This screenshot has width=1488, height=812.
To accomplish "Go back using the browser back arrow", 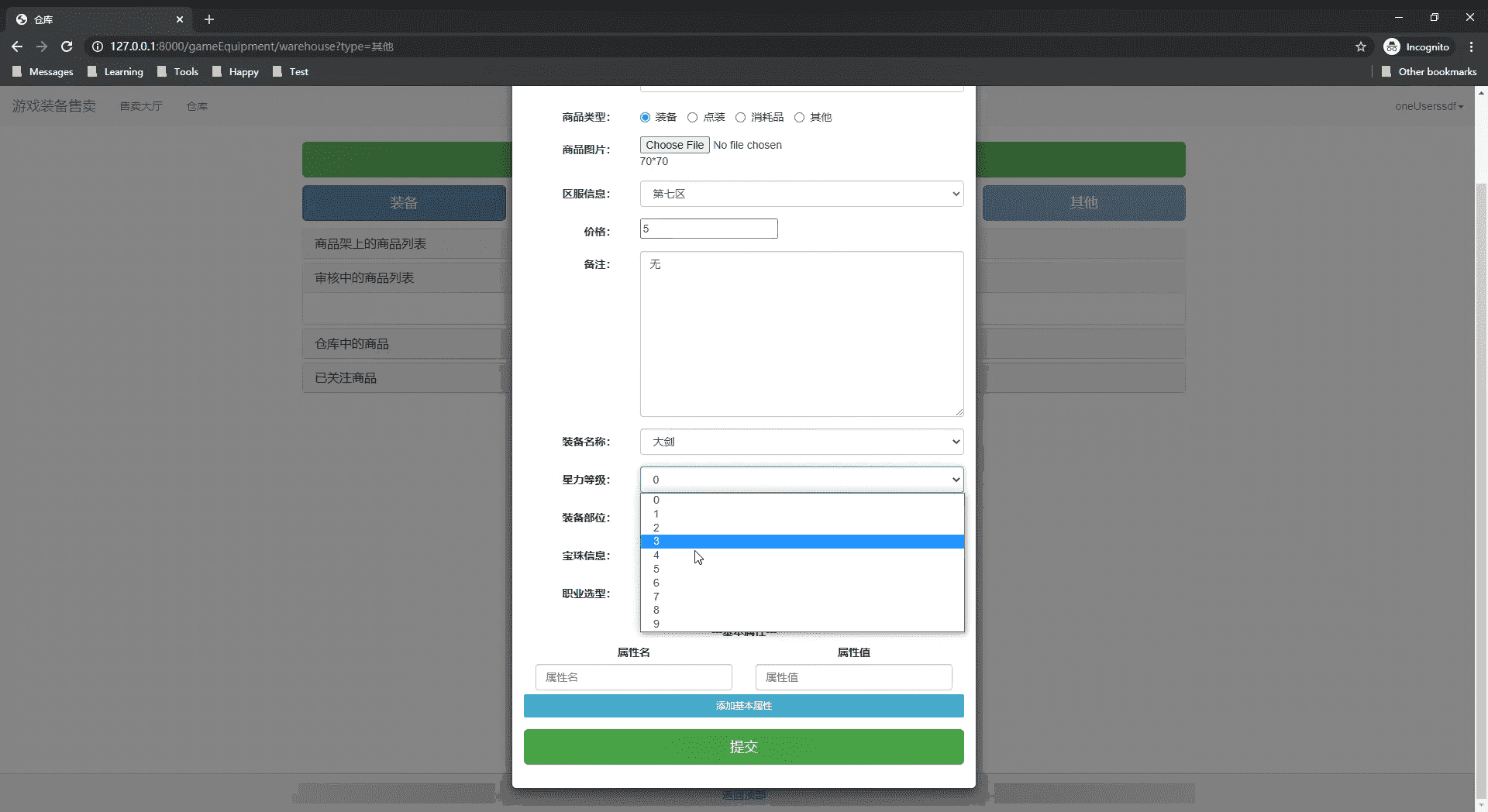I will click(x=17, y=46).
